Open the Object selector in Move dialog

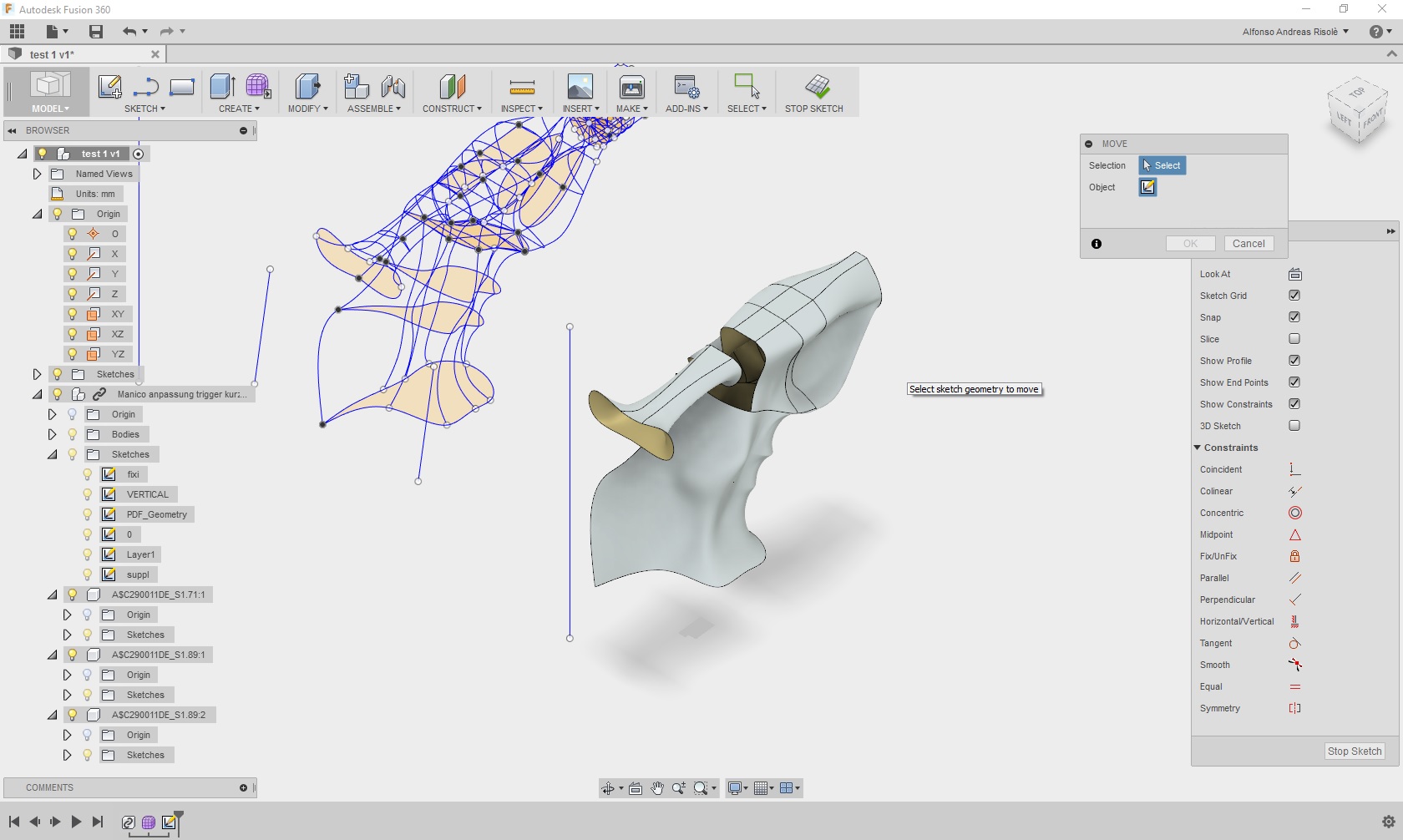[x=1147, y=187]
